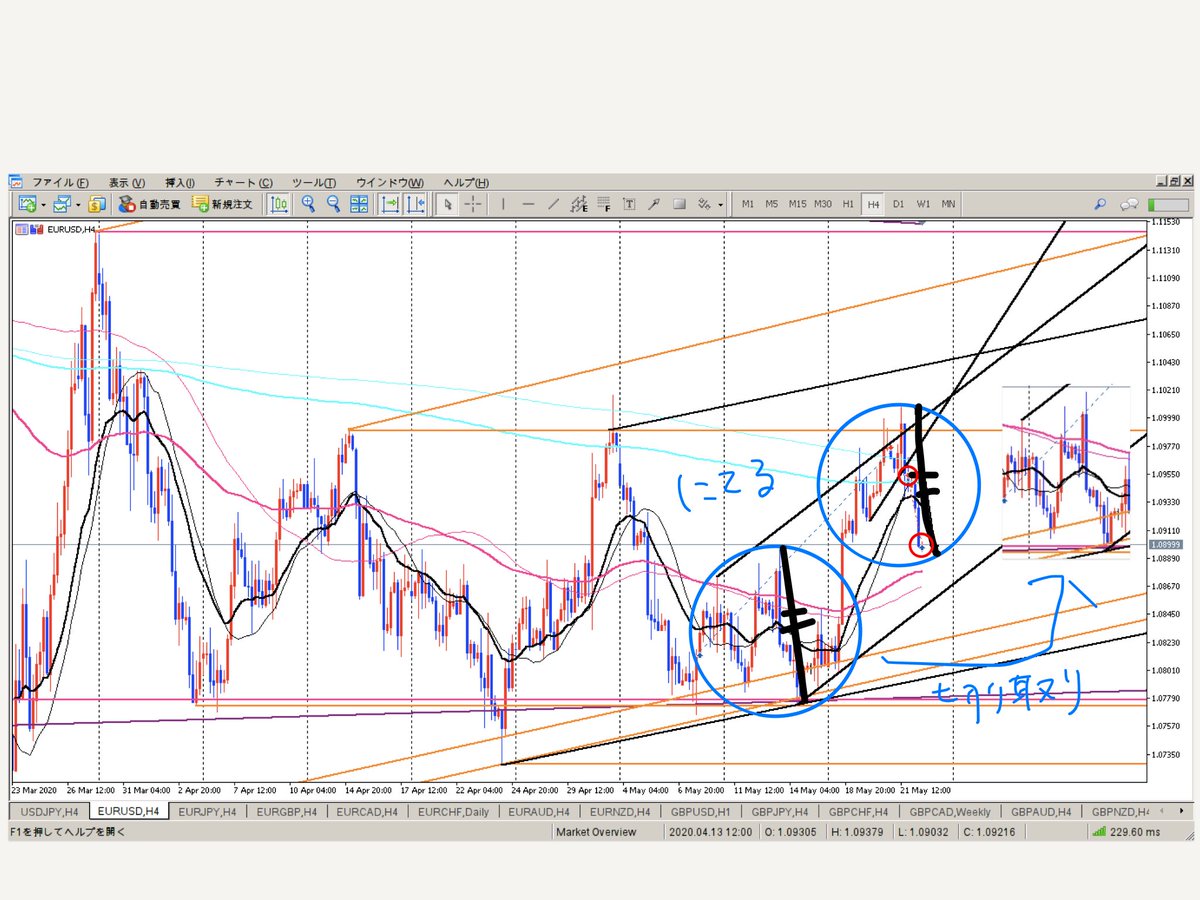Toggle 自動売買 auto trading
Screen dimensions: 1200x900
click(x=149, y=204)
